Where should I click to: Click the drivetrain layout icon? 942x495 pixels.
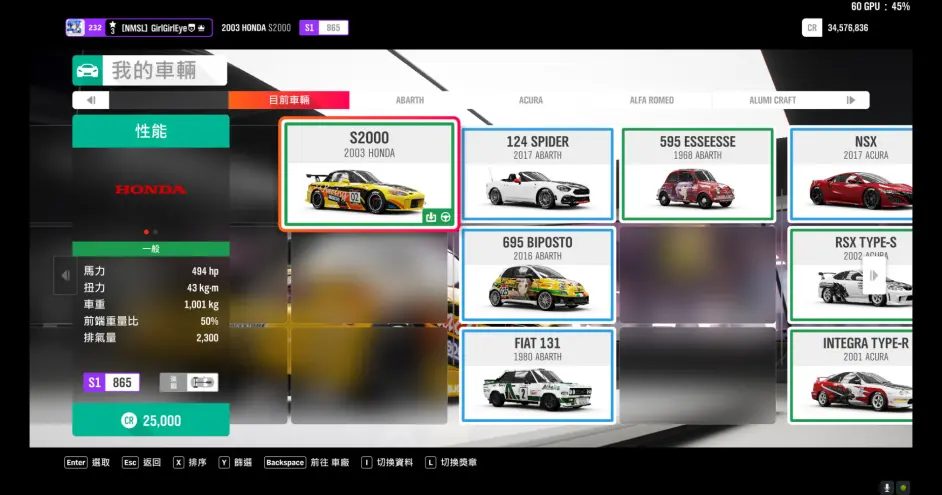202,382
